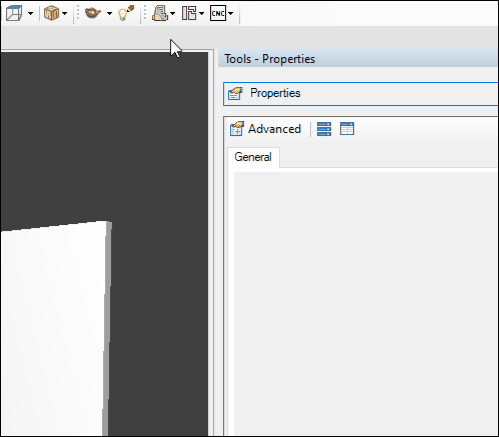Switch to the table grid view icon

coord(347,129)
